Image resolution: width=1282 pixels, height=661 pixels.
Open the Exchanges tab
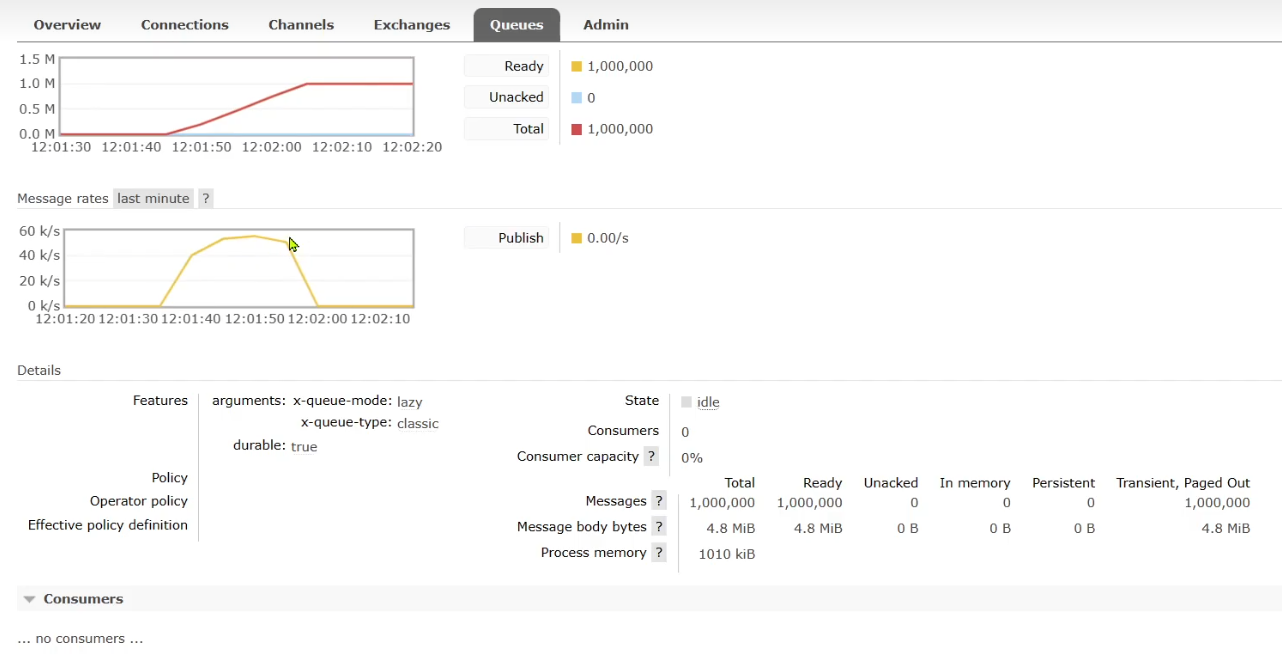tap(412, 25)
